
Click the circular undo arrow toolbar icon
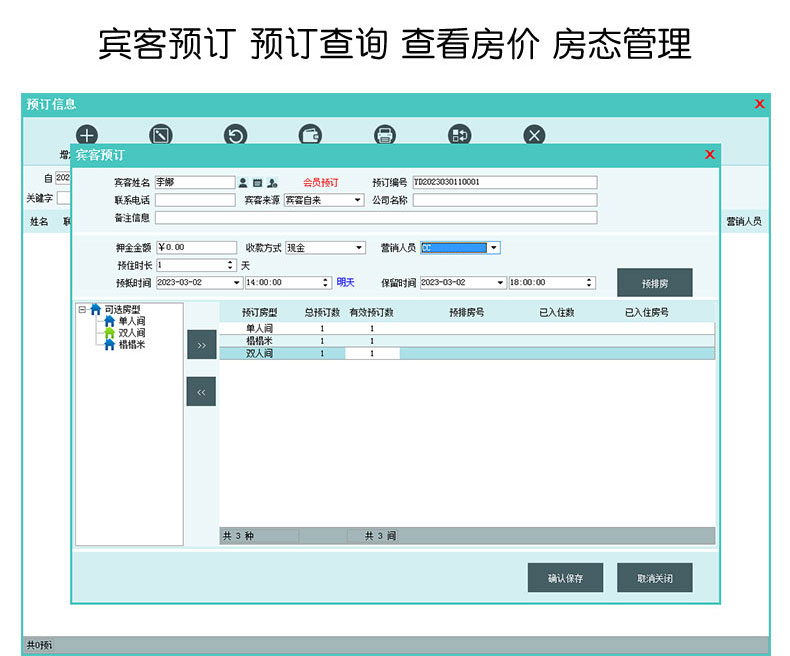236,135
